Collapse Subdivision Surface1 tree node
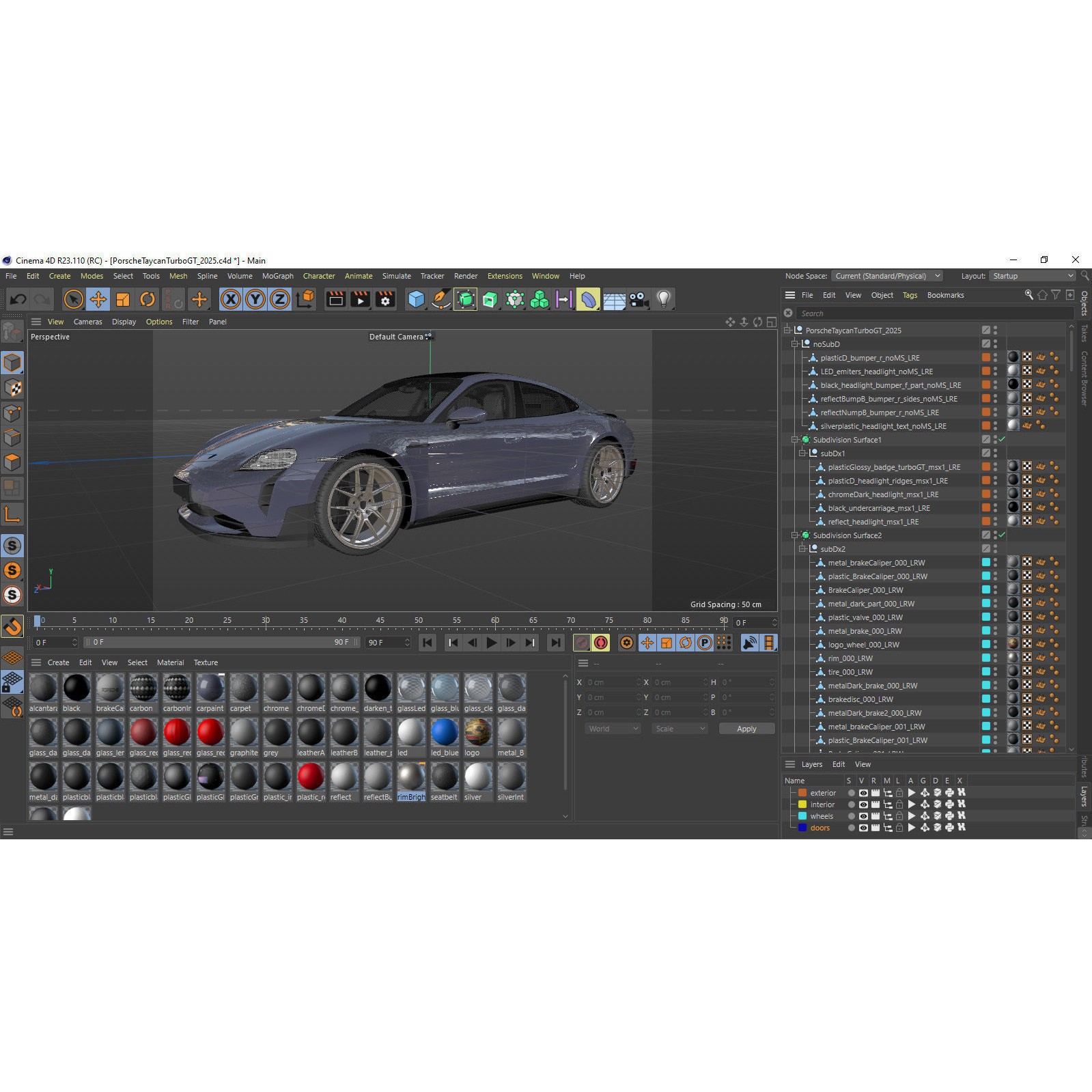The width and height of the screenshot is (1092, 1092). pos(795,440)
